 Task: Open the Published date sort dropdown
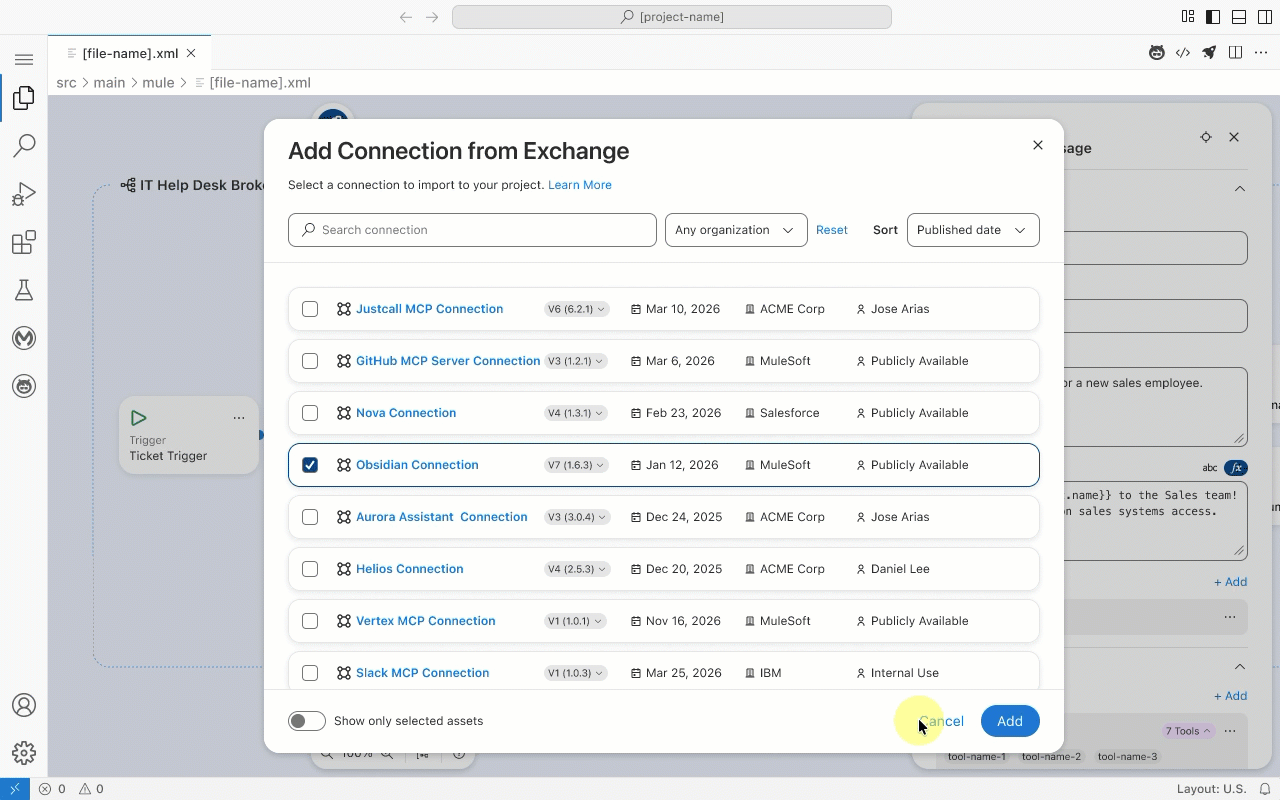[973, 230]
